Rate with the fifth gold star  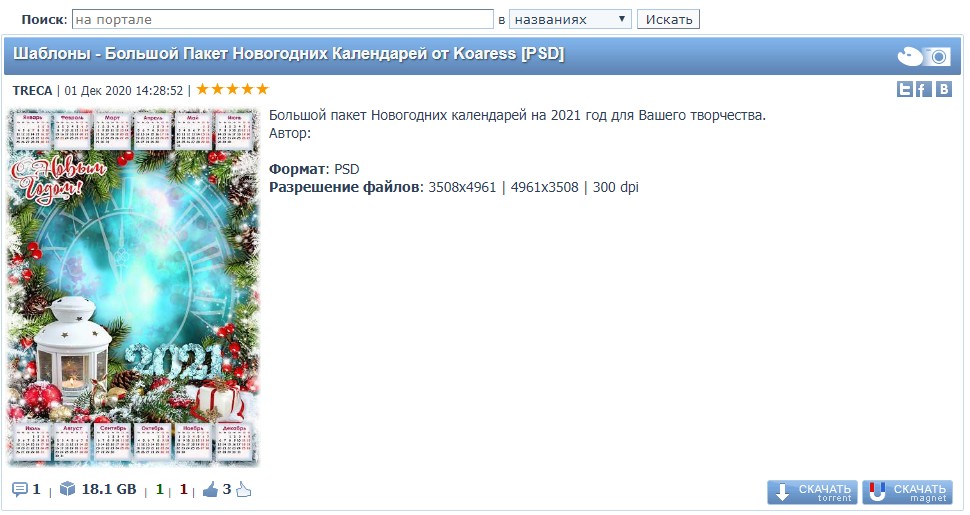[262, 89]
